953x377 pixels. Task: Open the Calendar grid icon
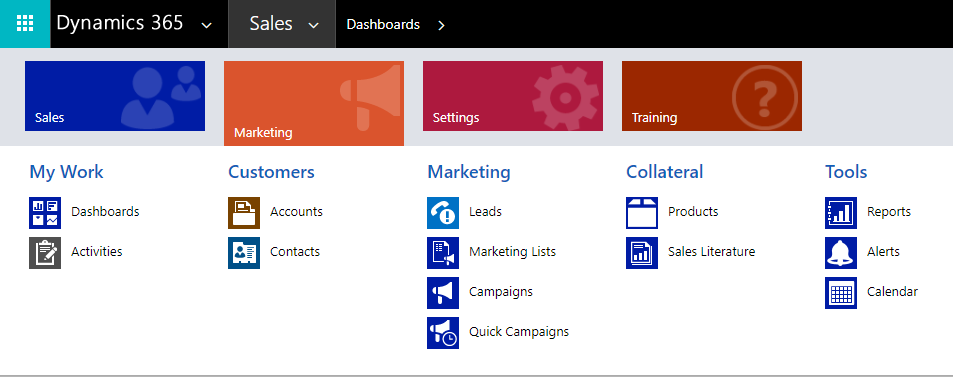point(841,293)
